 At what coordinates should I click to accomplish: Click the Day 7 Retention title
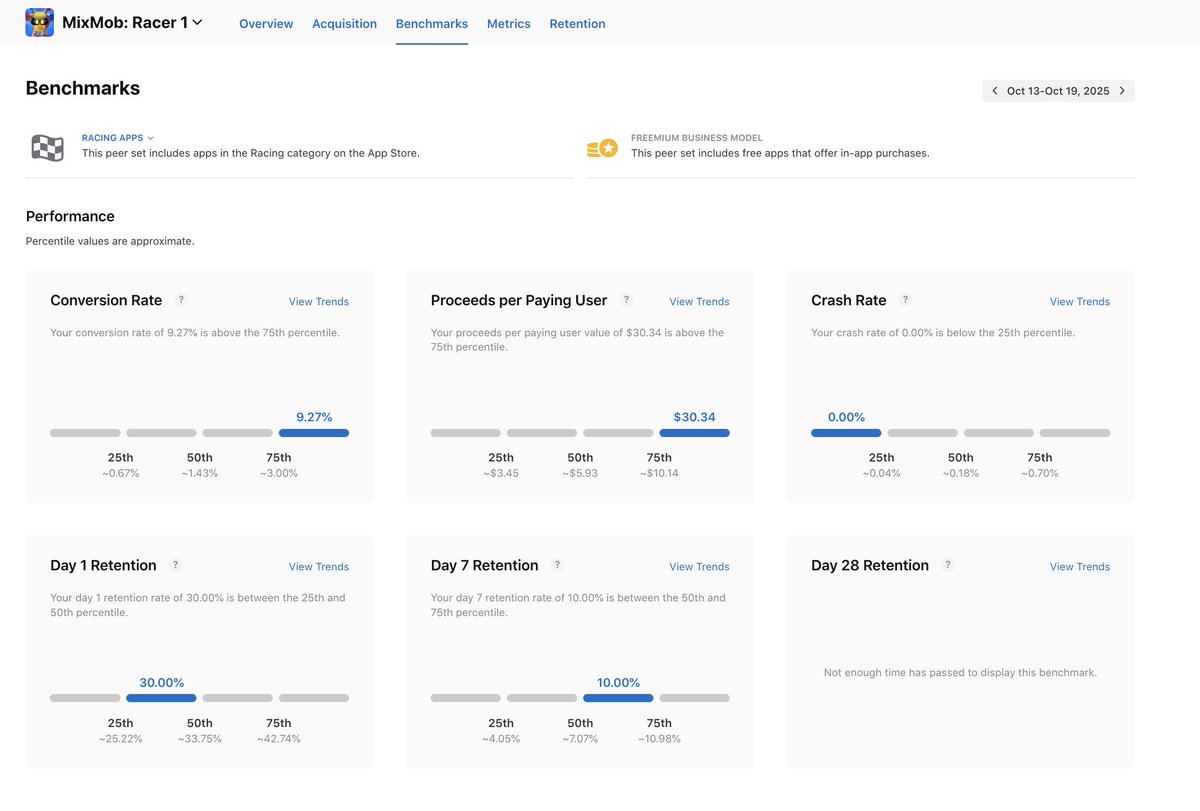(x=485, y=565)
